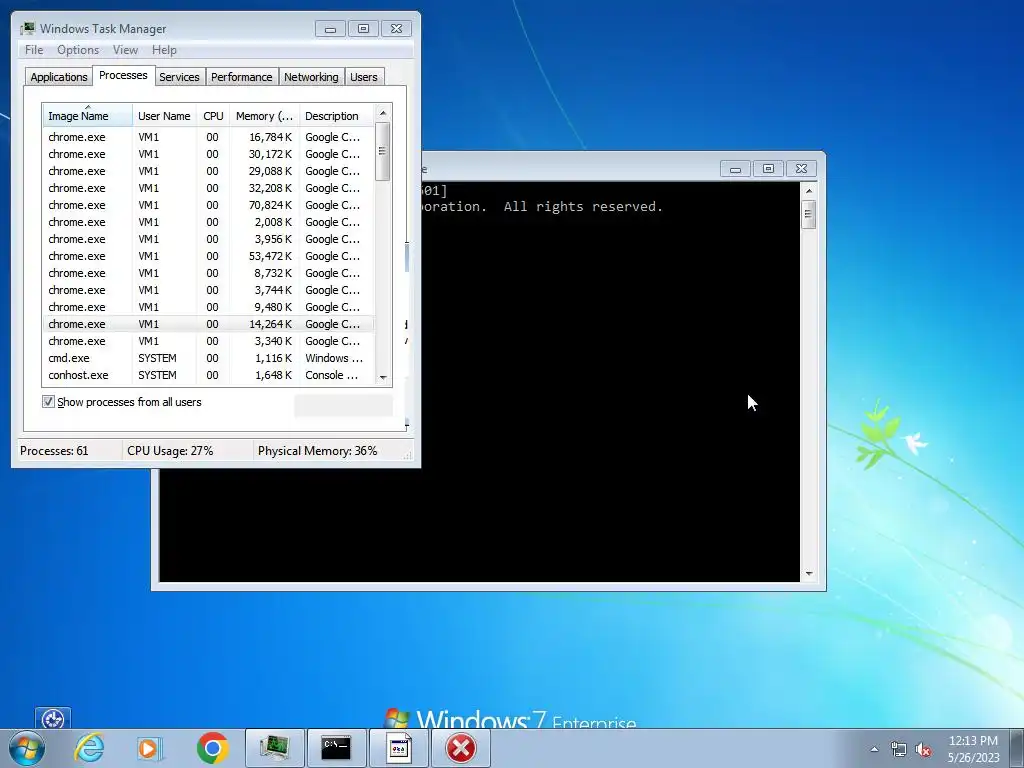Sort by Description column header
This screenshot has width=1024, height=768.
tap(336, 116)
